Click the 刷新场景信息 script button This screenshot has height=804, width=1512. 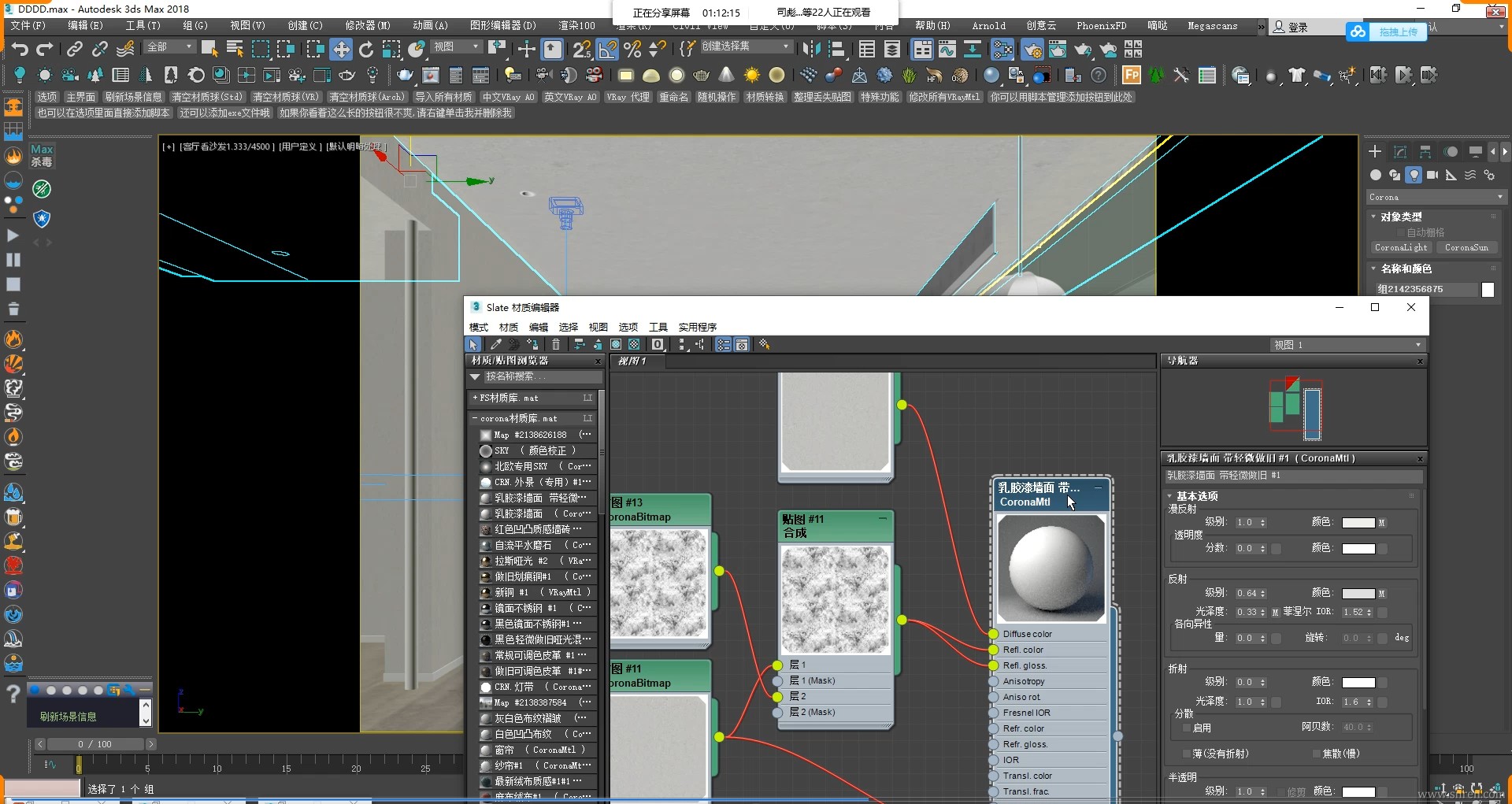(x=133, y=97)
